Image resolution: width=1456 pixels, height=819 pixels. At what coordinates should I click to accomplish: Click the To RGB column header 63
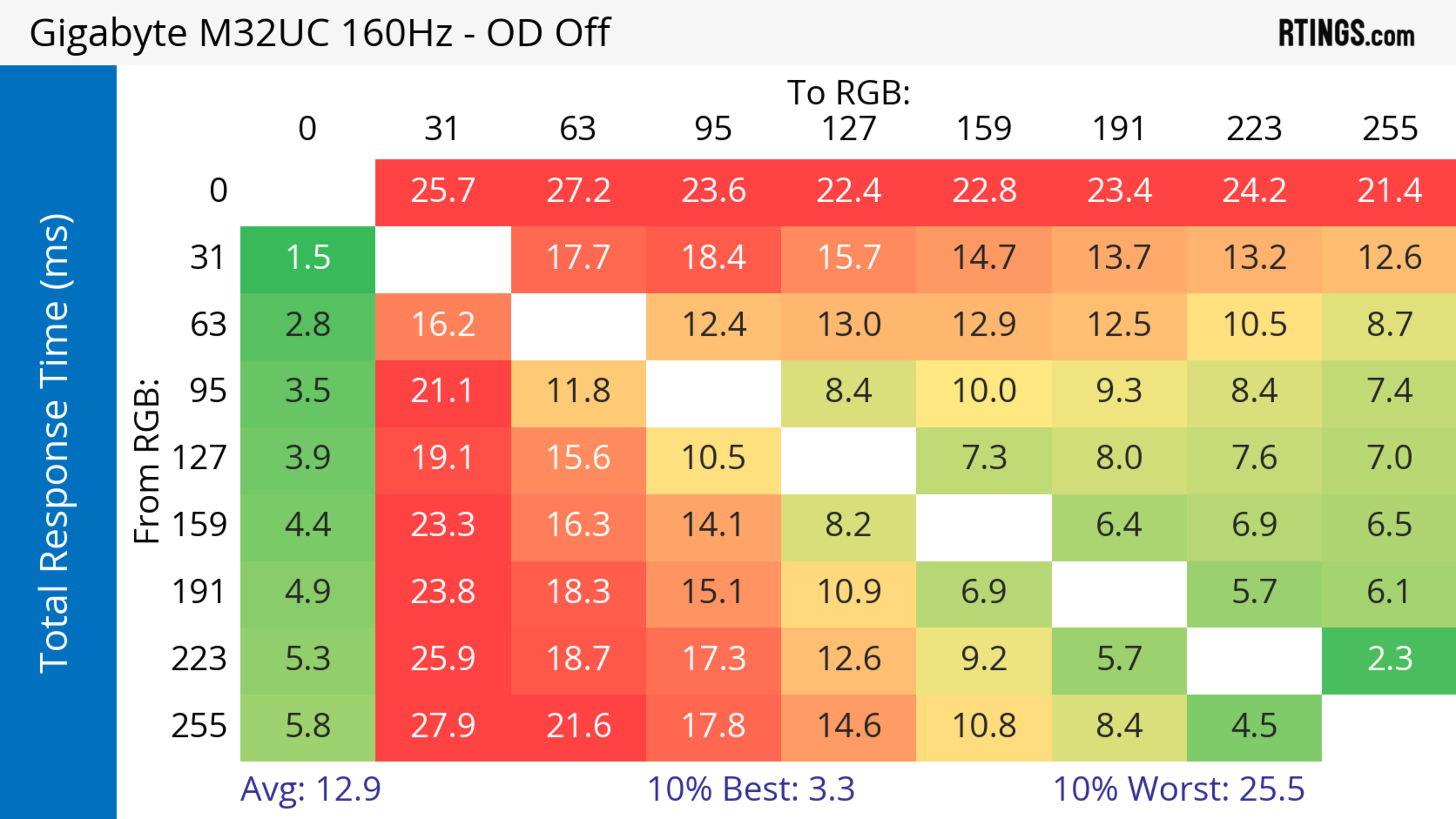[x=577, y=129]
